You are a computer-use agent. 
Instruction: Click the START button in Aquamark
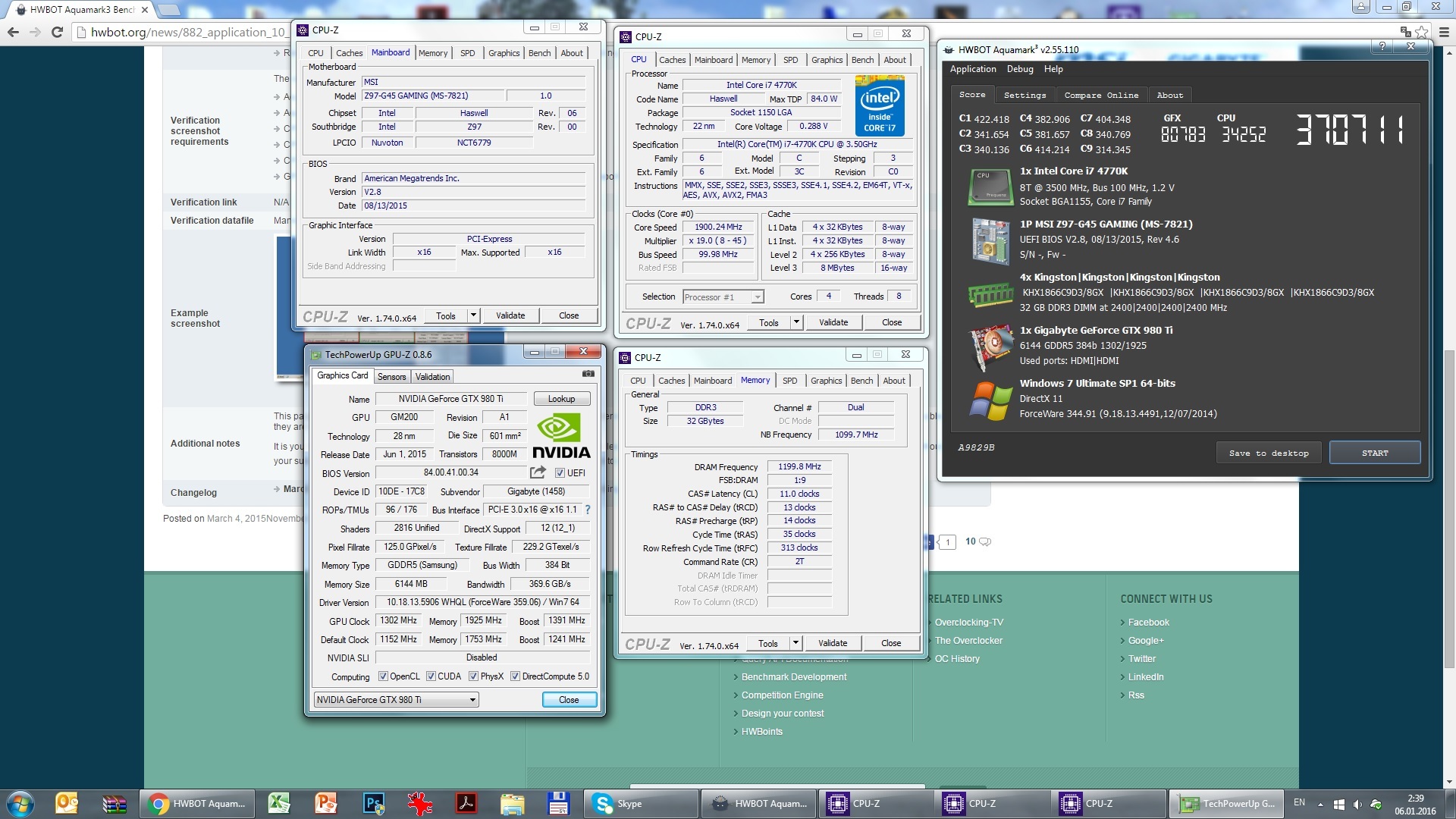[1375, 453]
